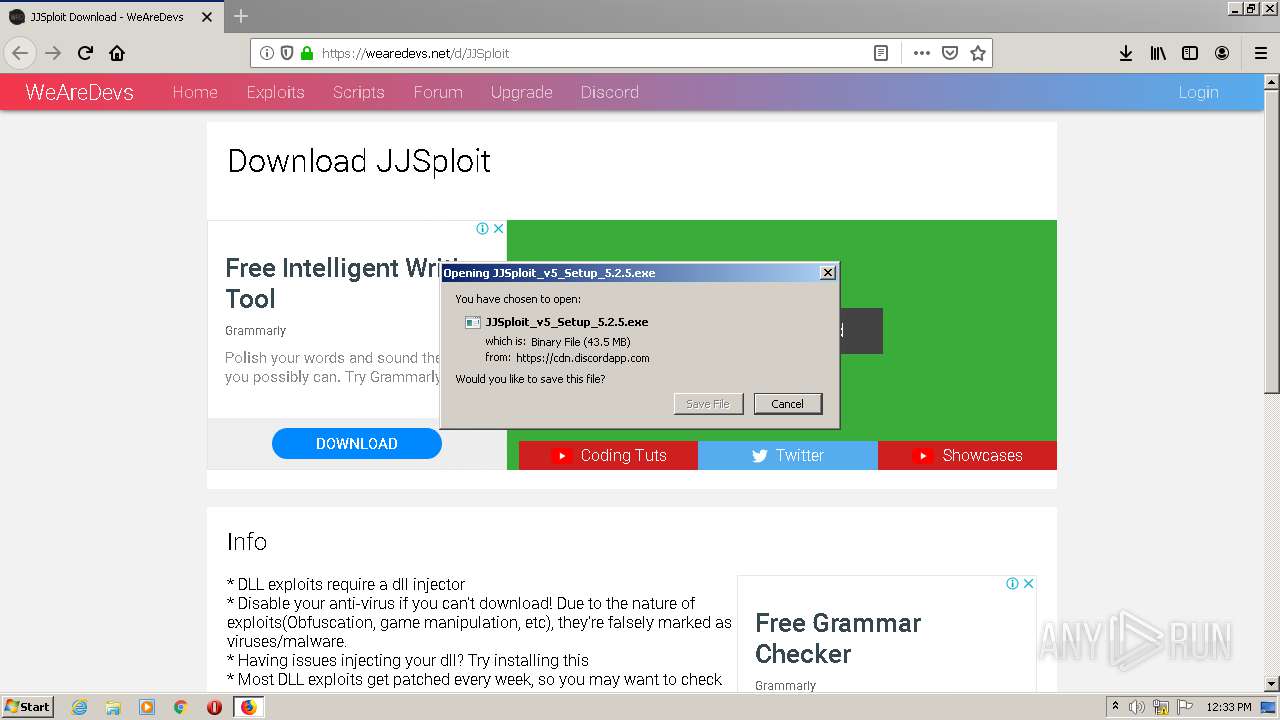Click the scrollbar down arrow

1271,684
